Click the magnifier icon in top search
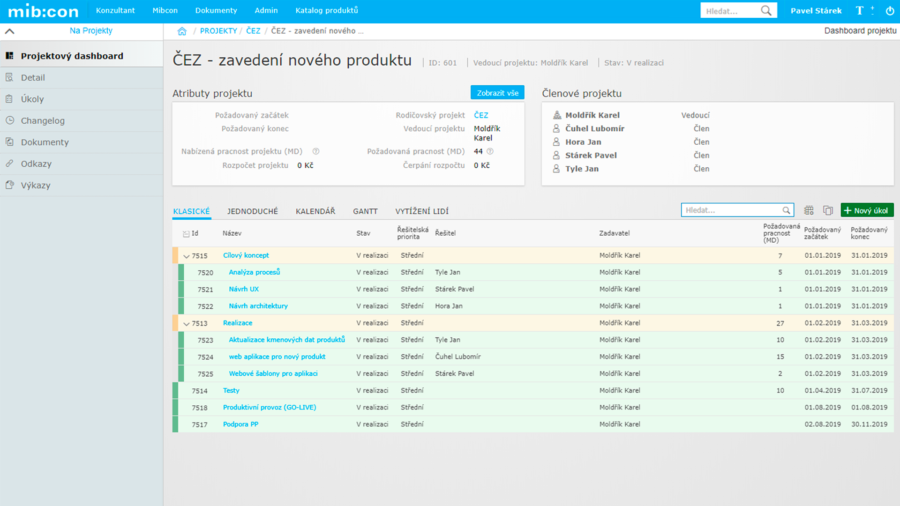This screenshot has height=506, width=900. (x=767, y=11)
